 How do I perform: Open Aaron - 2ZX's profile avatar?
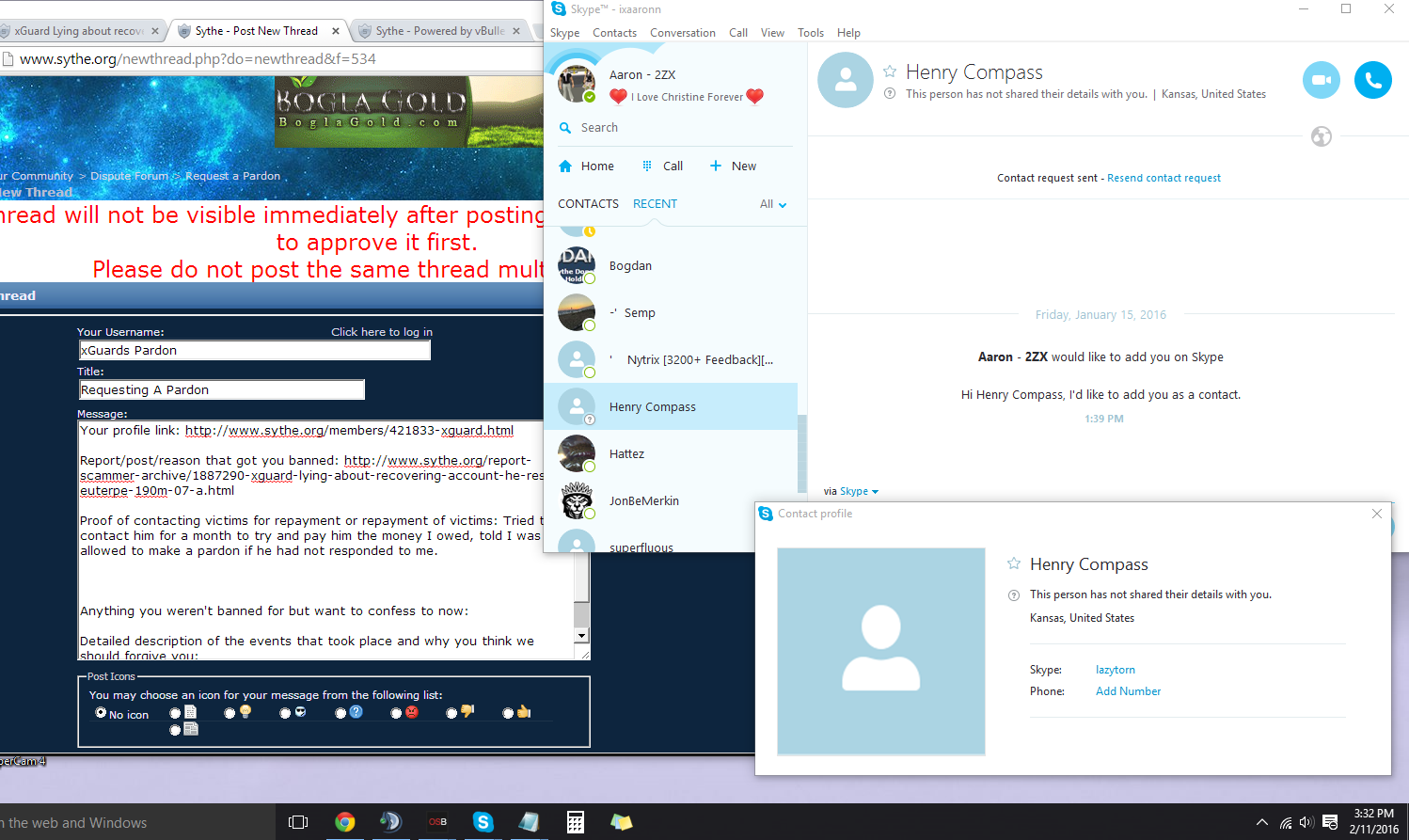pos(576,83)
